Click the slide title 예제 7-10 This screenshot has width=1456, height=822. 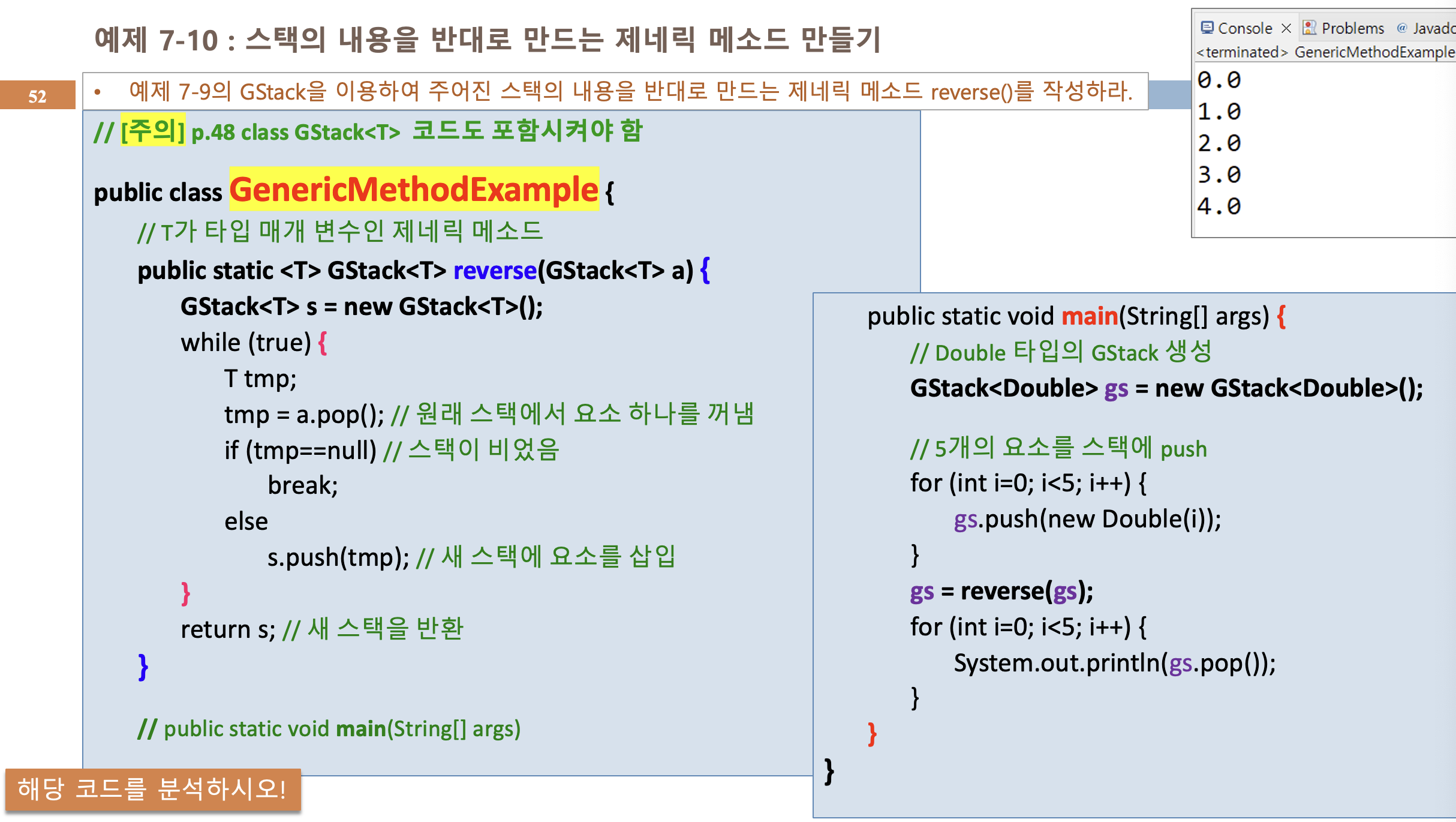tap(487, 40)
